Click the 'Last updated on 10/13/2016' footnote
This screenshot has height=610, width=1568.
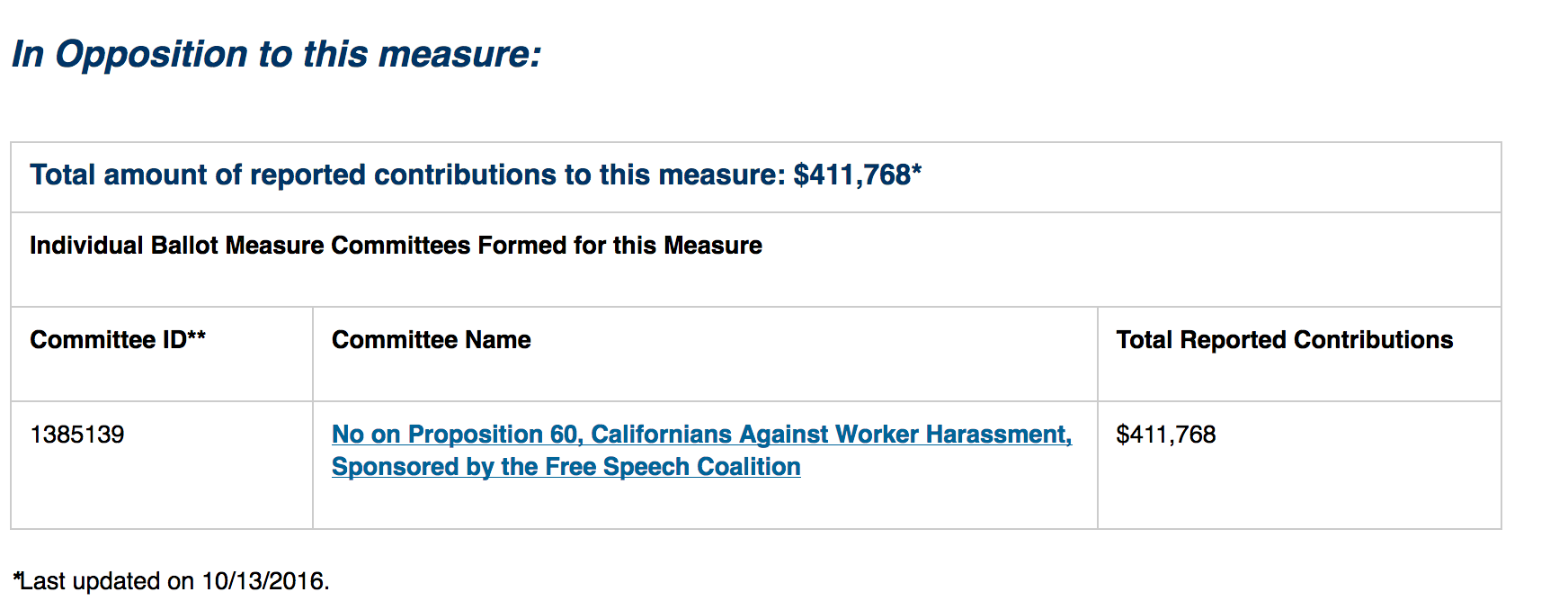[171, 581]
